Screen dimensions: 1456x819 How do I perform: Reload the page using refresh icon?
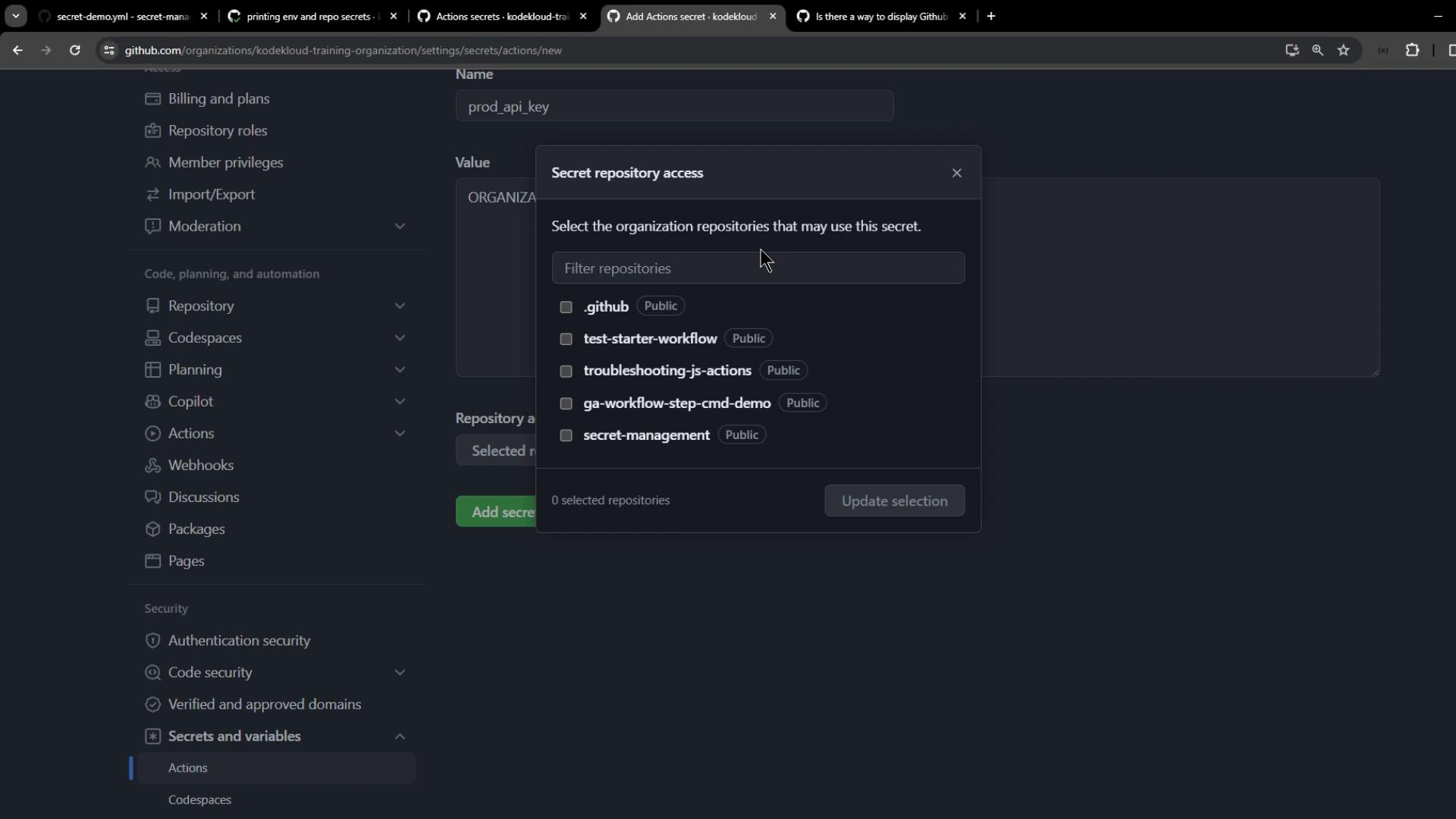coord(74,50)
